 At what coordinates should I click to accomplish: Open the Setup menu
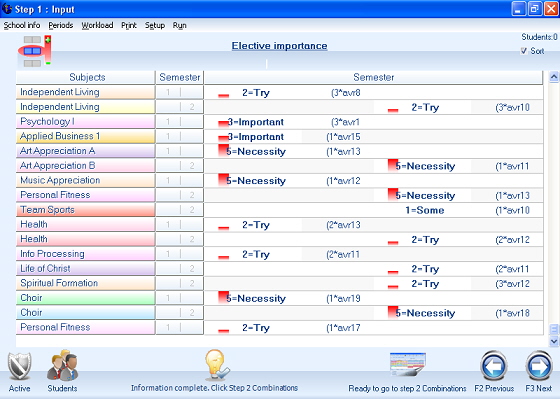[x=155, y=25]
